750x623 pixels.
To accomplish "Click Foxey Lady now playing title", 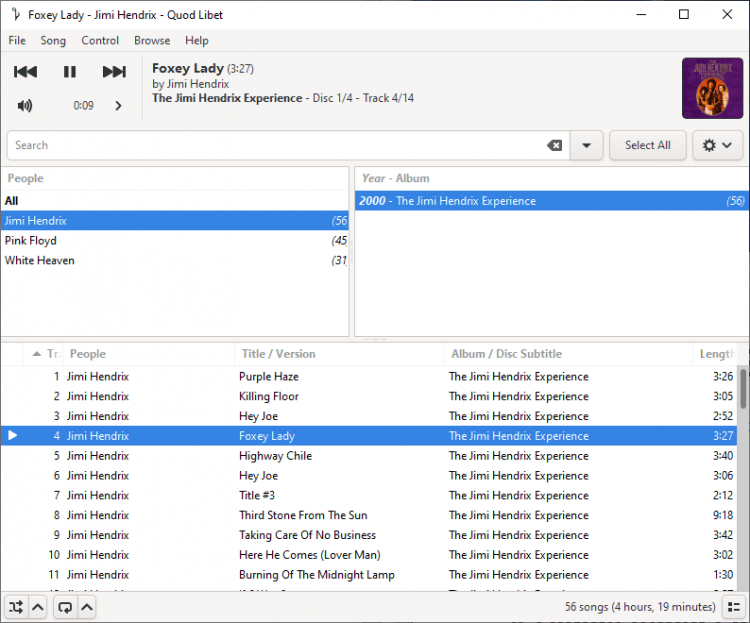I will click(x=188, y=68).
